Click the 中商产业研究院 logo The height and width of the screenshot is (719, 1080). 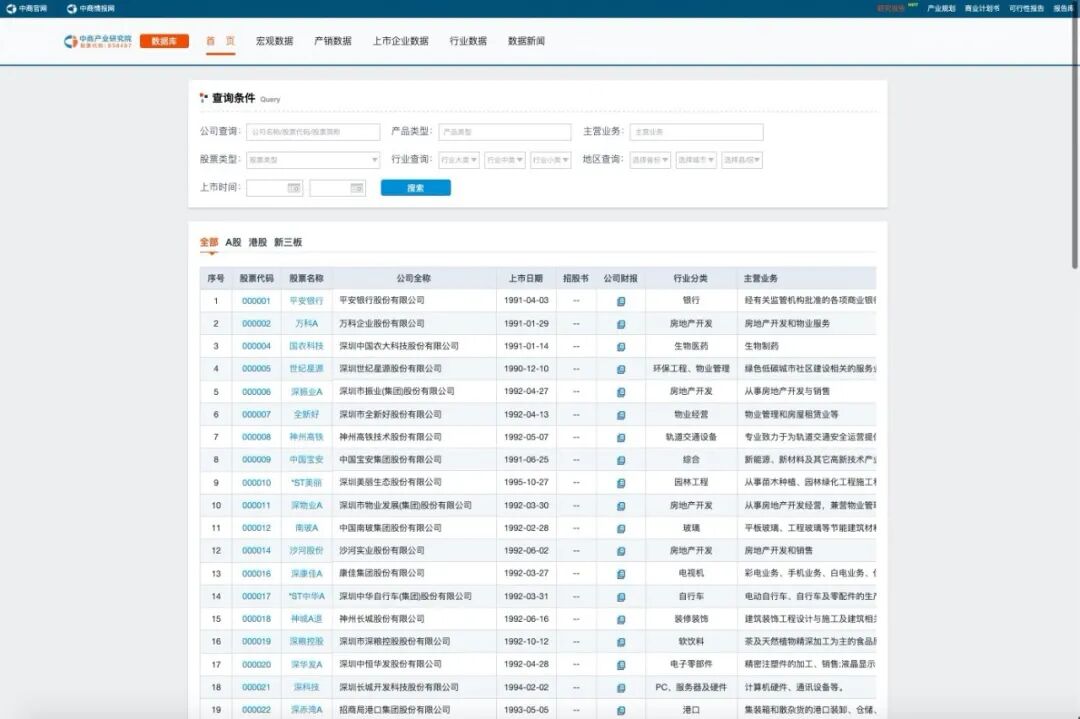[97, 41]
